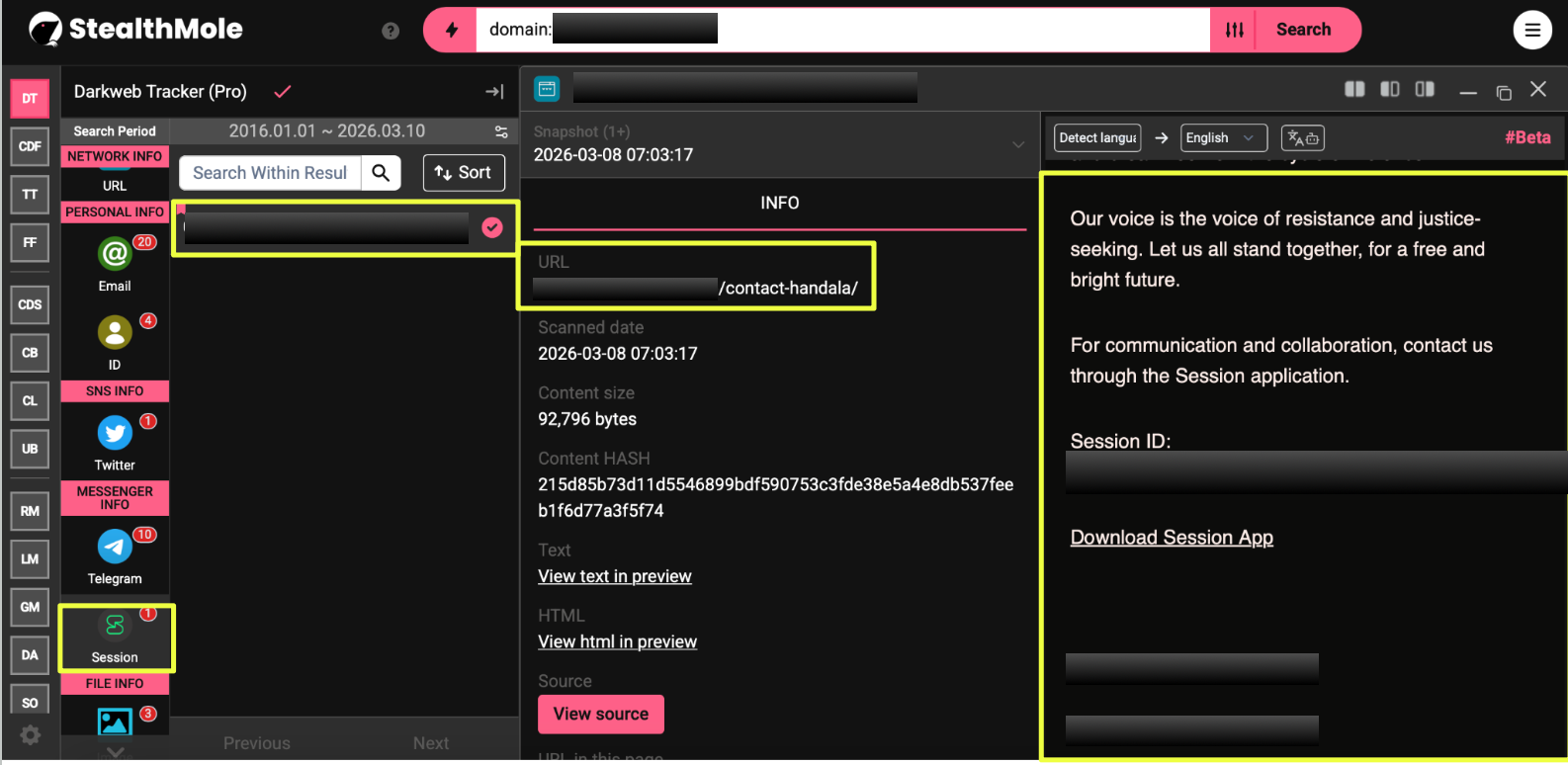Click the Search Within Results field
This screenshot has height=765, width=1568.
click(x=270, y=173)
